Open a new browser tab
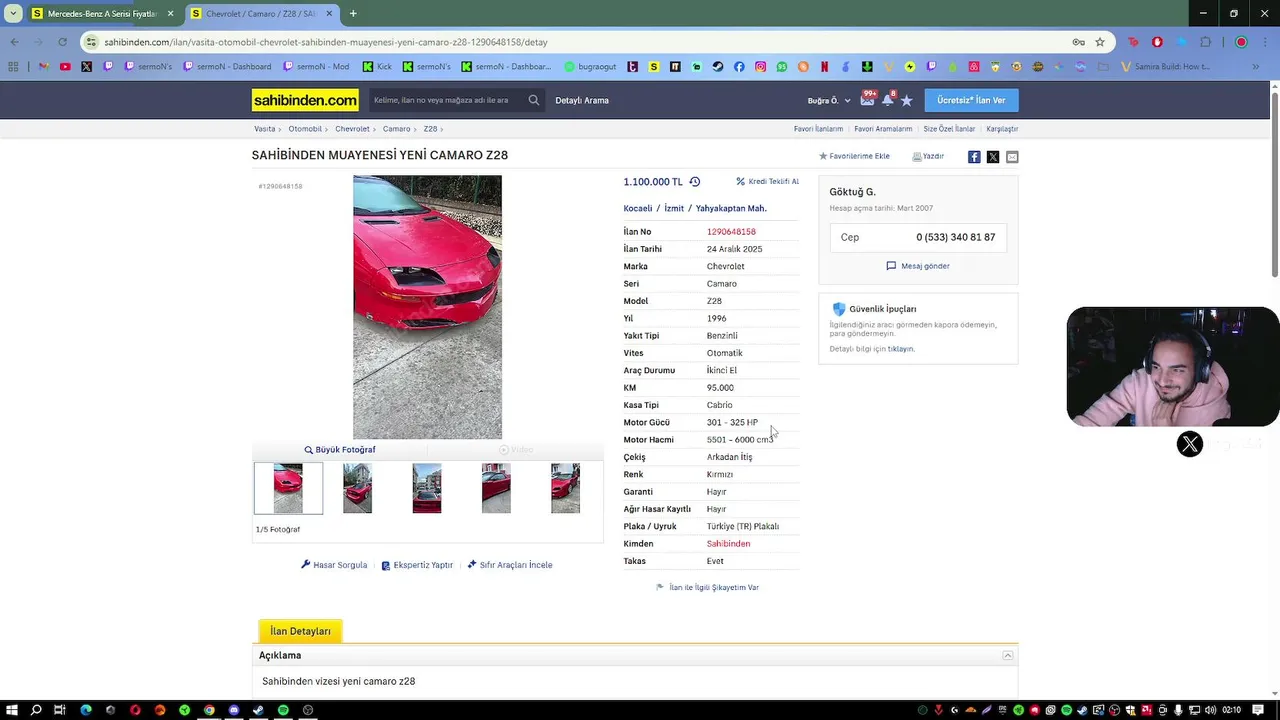This screenshot has height=720, width=1280. [x=353, y=13]
